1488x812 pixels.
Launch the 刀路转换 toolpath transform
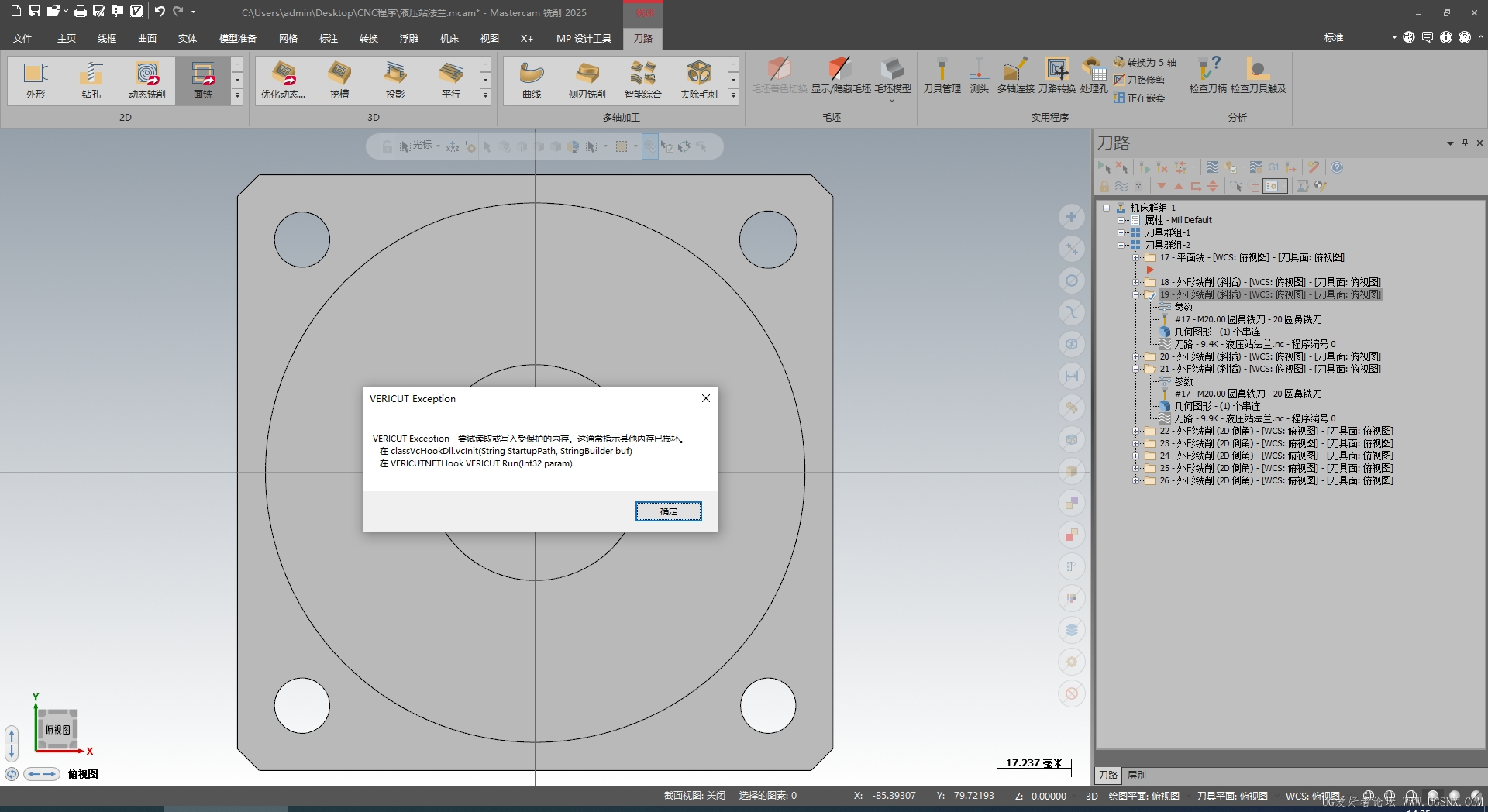[1056, 76]
